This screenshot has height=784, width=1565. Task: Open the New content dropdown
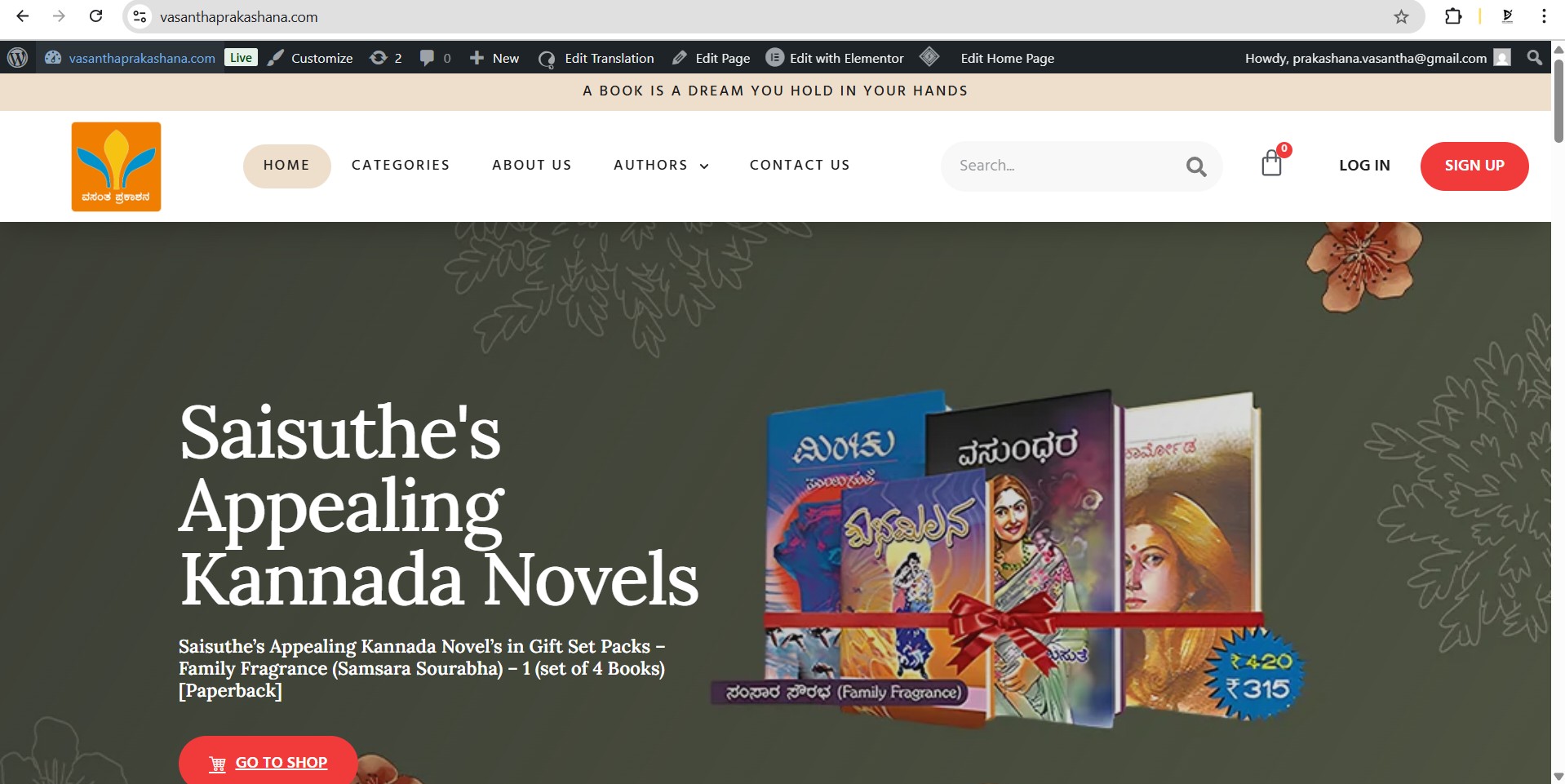[494, 58]
